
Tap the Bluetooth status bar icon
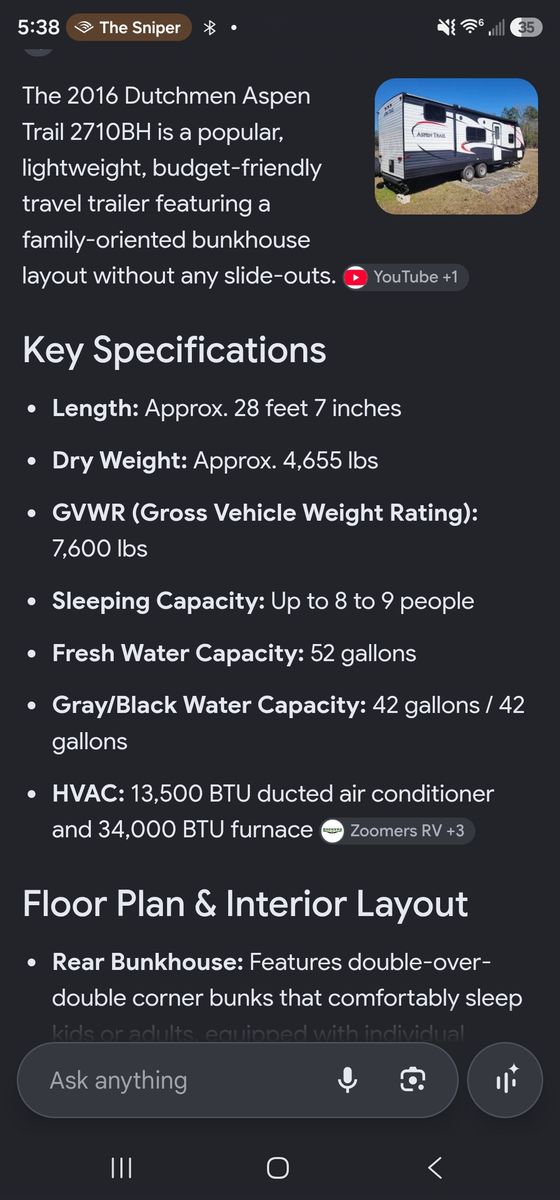click(x=210, y=27)
